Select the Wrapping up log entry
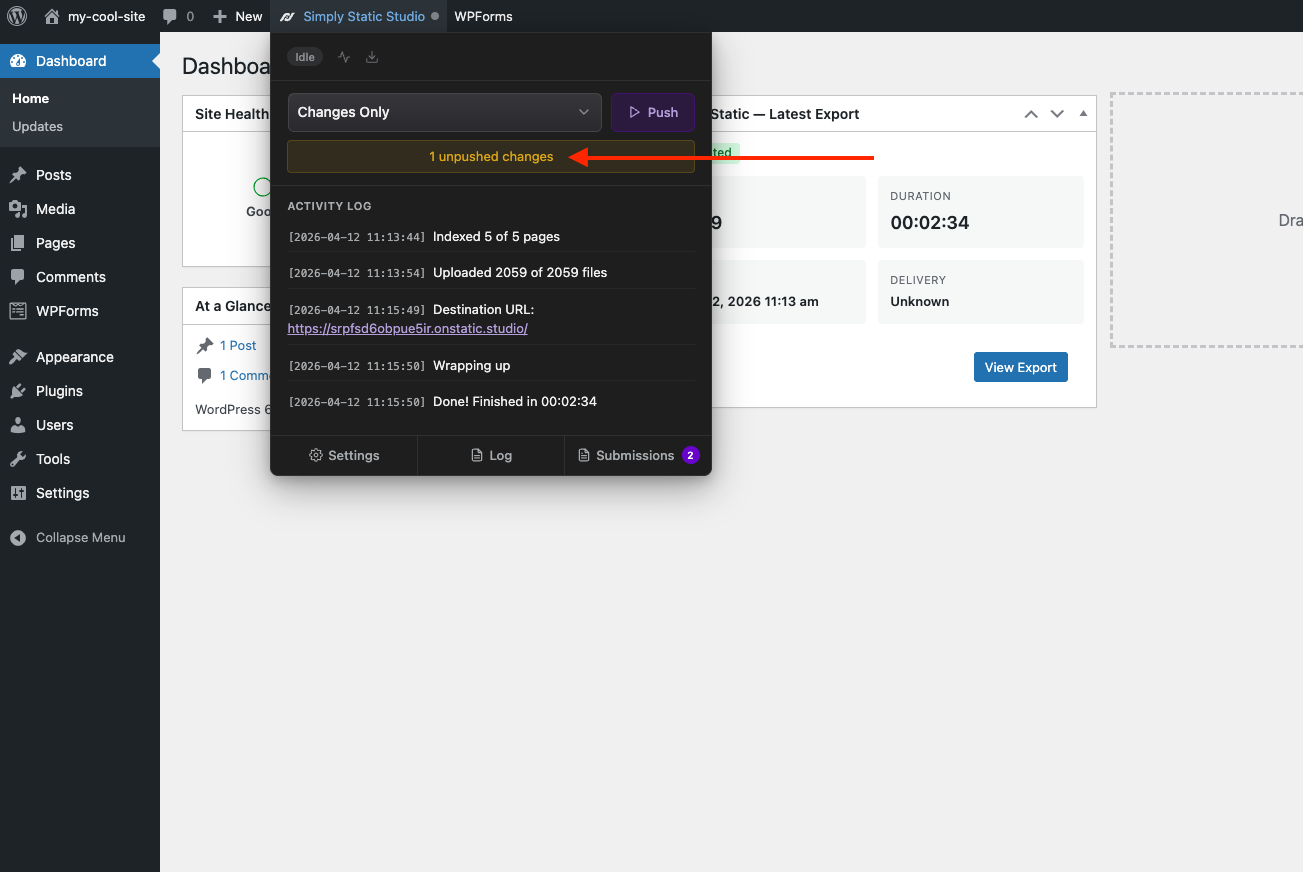The width and height of the screenshot is (1303, 872). tap(491, 365)
